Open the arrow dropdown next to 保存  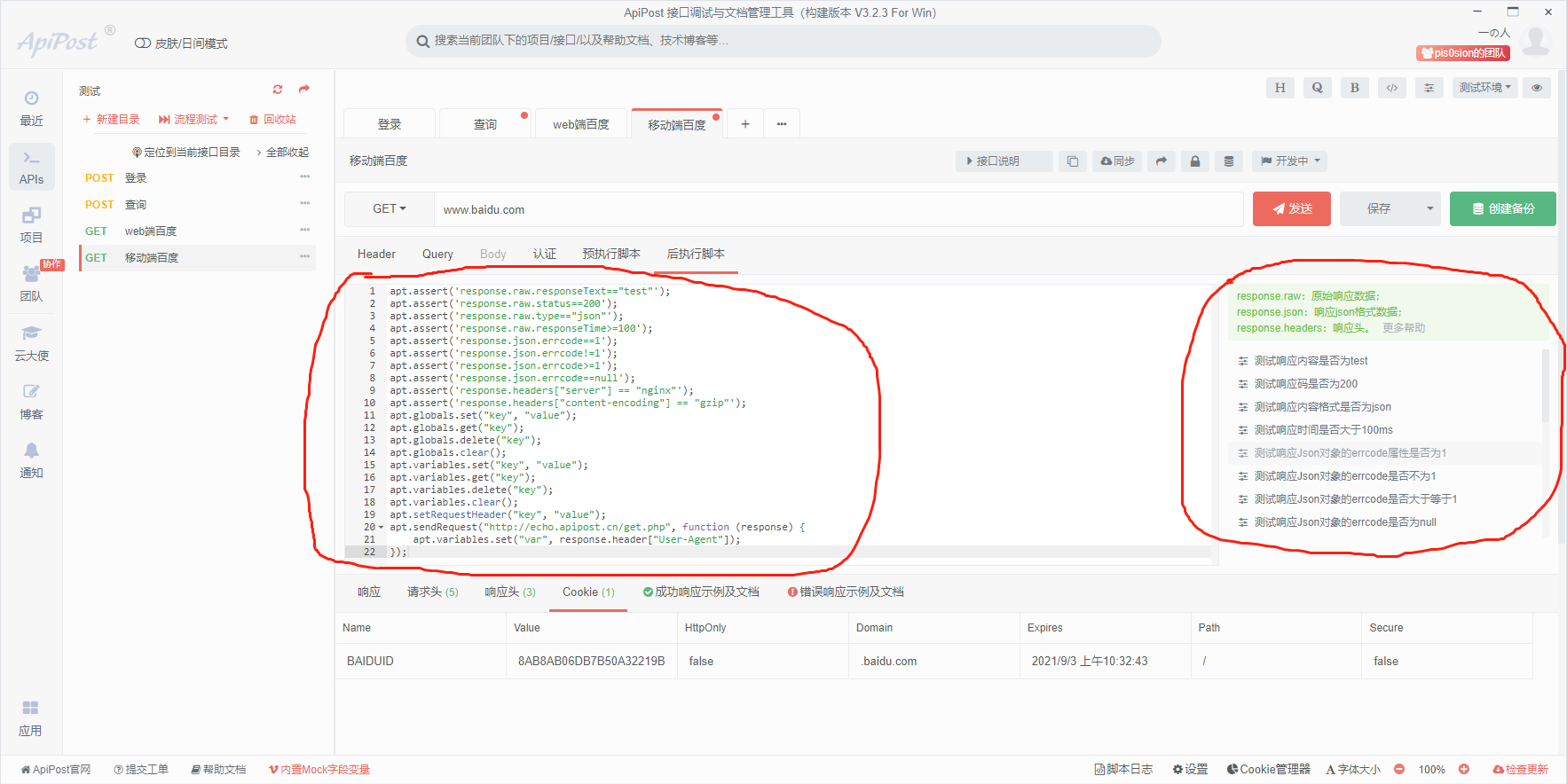click(1429, 209)
